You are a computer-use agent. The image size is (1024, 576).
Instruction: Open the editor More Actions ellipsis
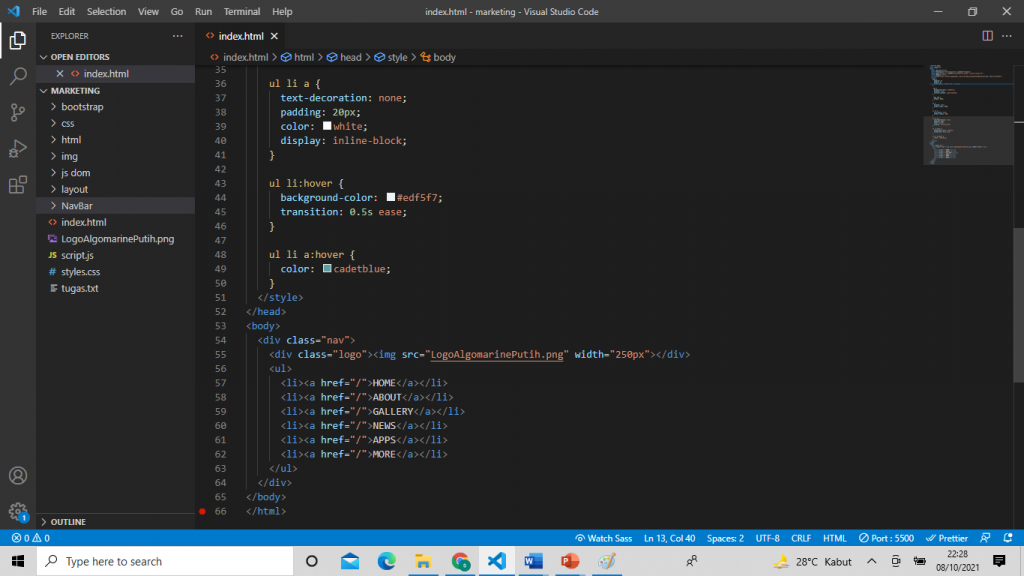1007,36
